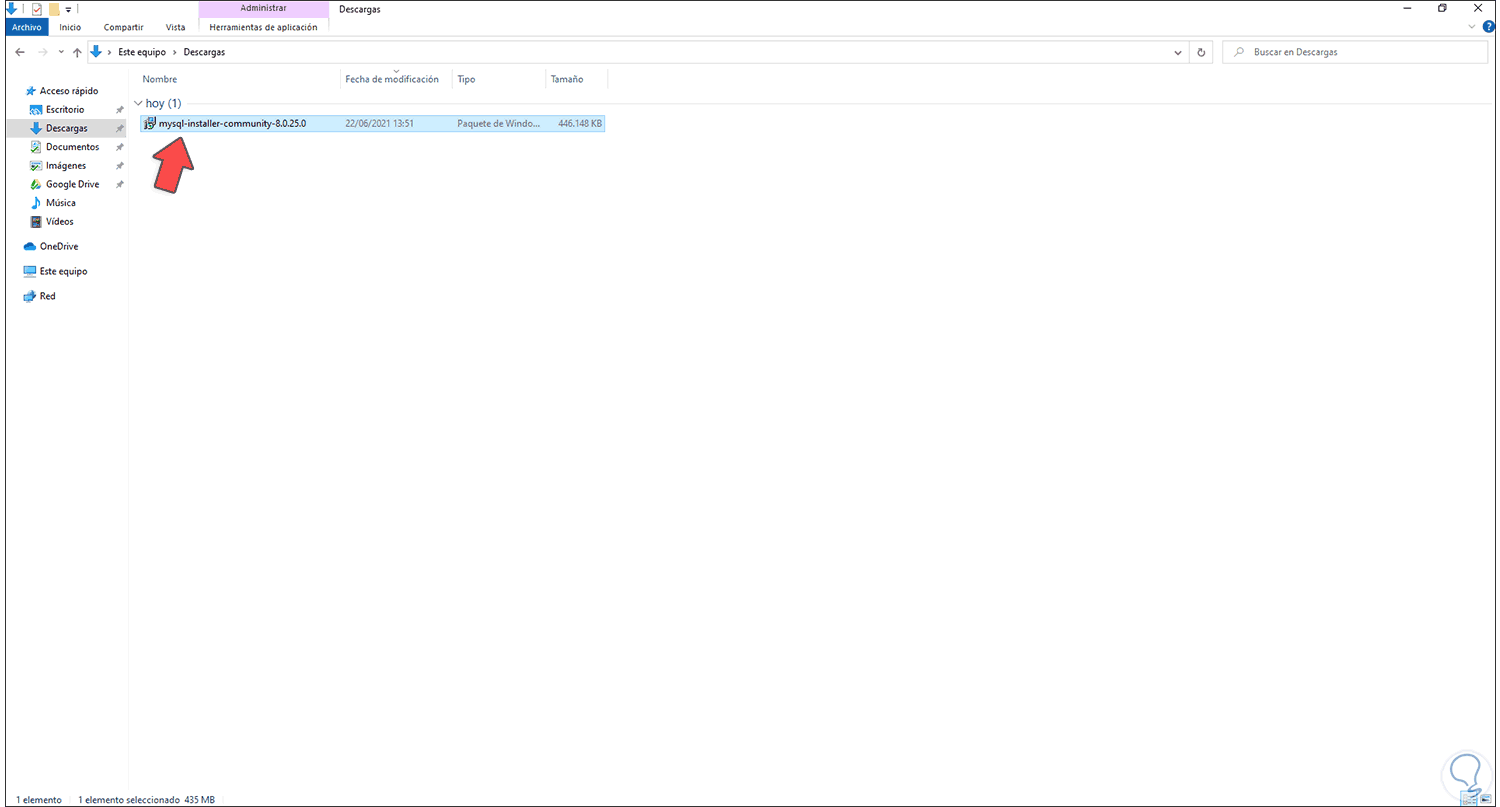Click the Vídeos film icon in sidebar
Viewport: 1500px width, 807px height.
coord(36,222)
